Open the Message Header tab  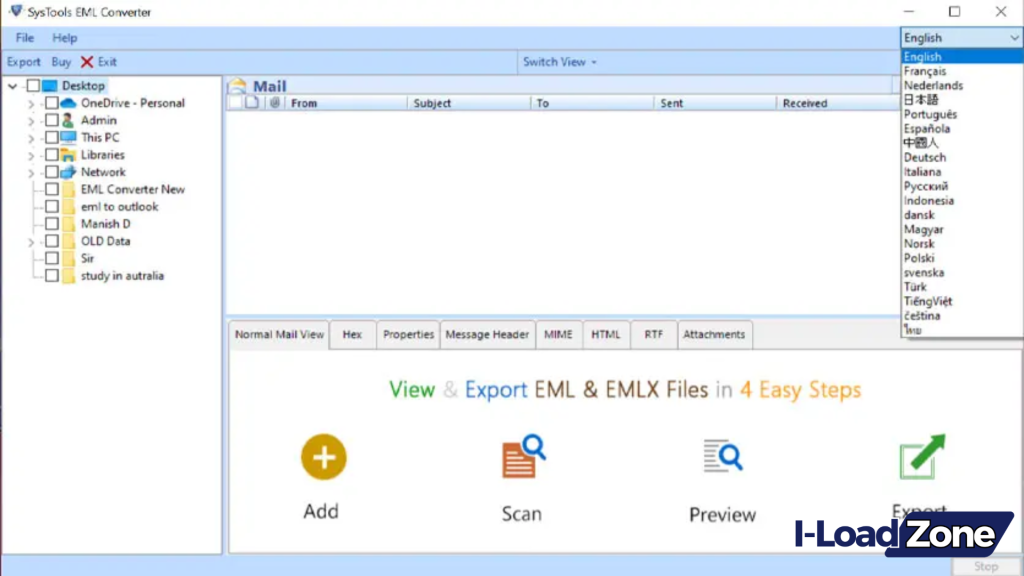487,334
